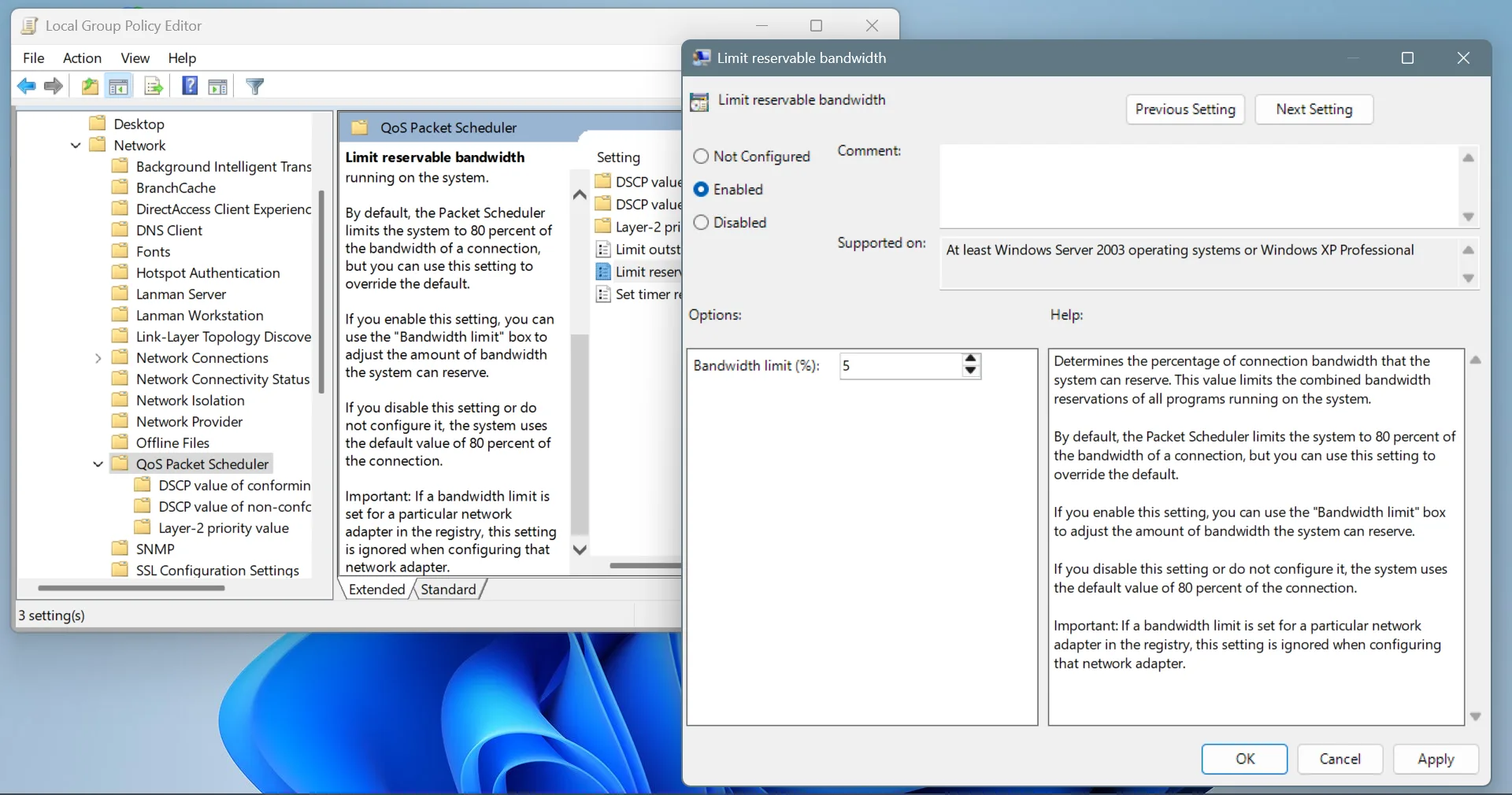The image size is (1512, 795).
Task: Decrease Bandwidth limit with down spinner arrow
Action: pos(971,372)
